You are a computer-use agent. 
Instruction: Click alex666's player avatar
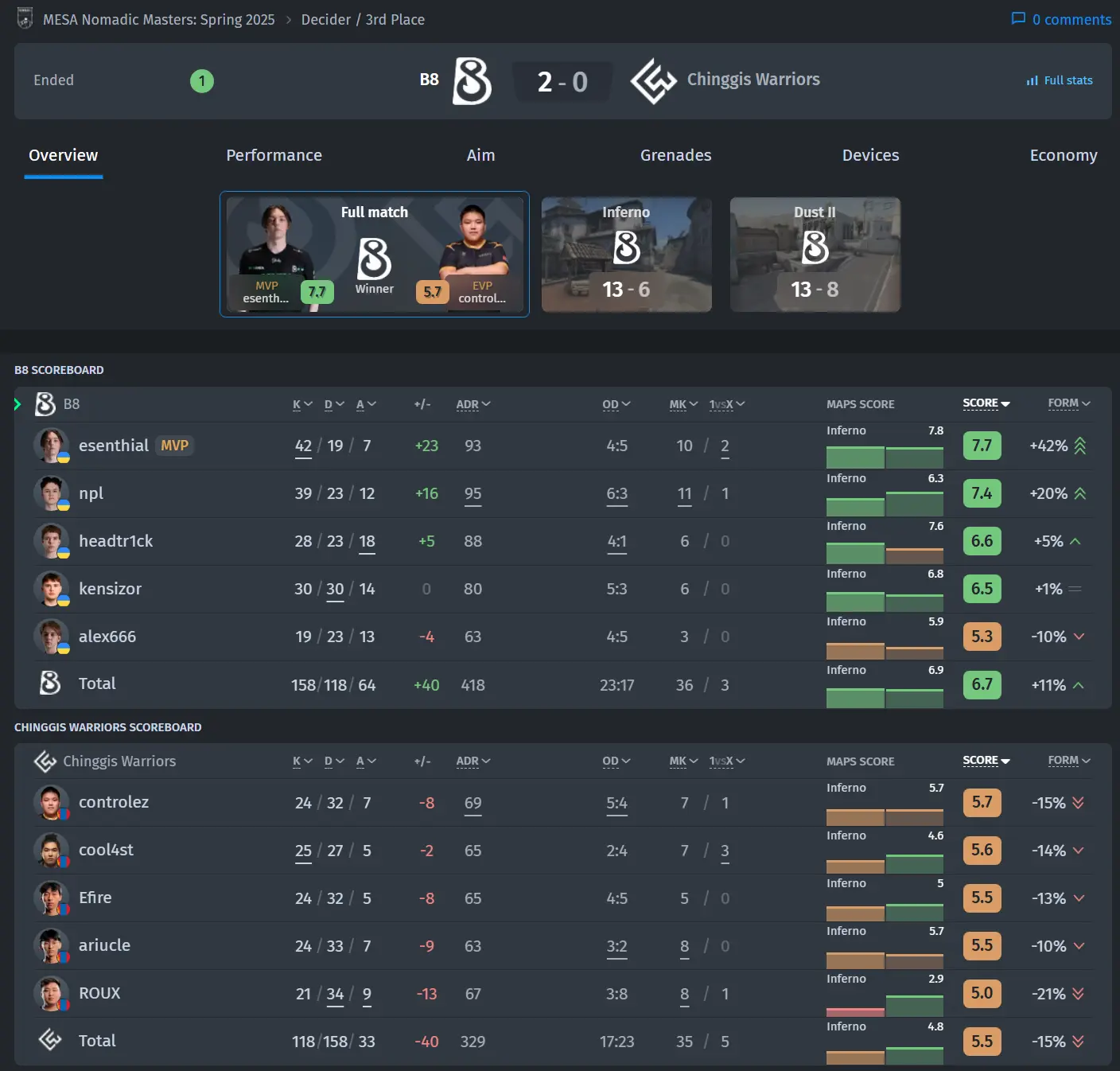coord(52,637)
